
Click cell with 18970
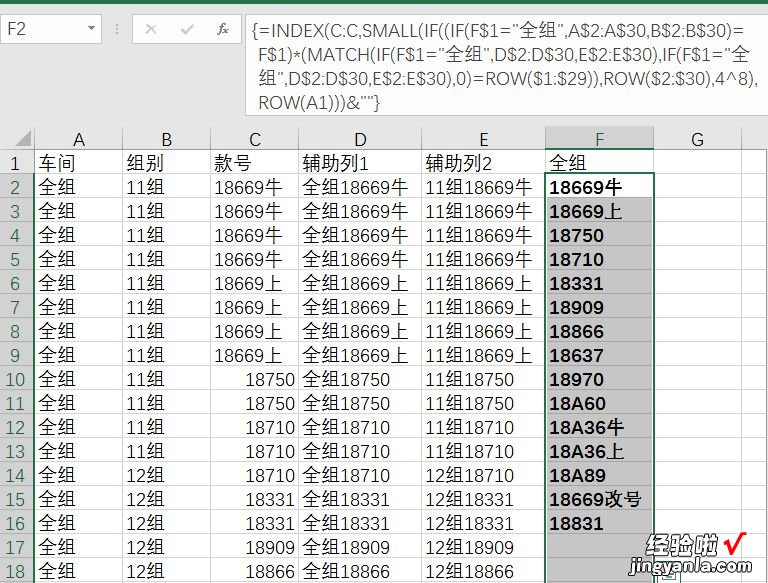click(x=599, y=379)
